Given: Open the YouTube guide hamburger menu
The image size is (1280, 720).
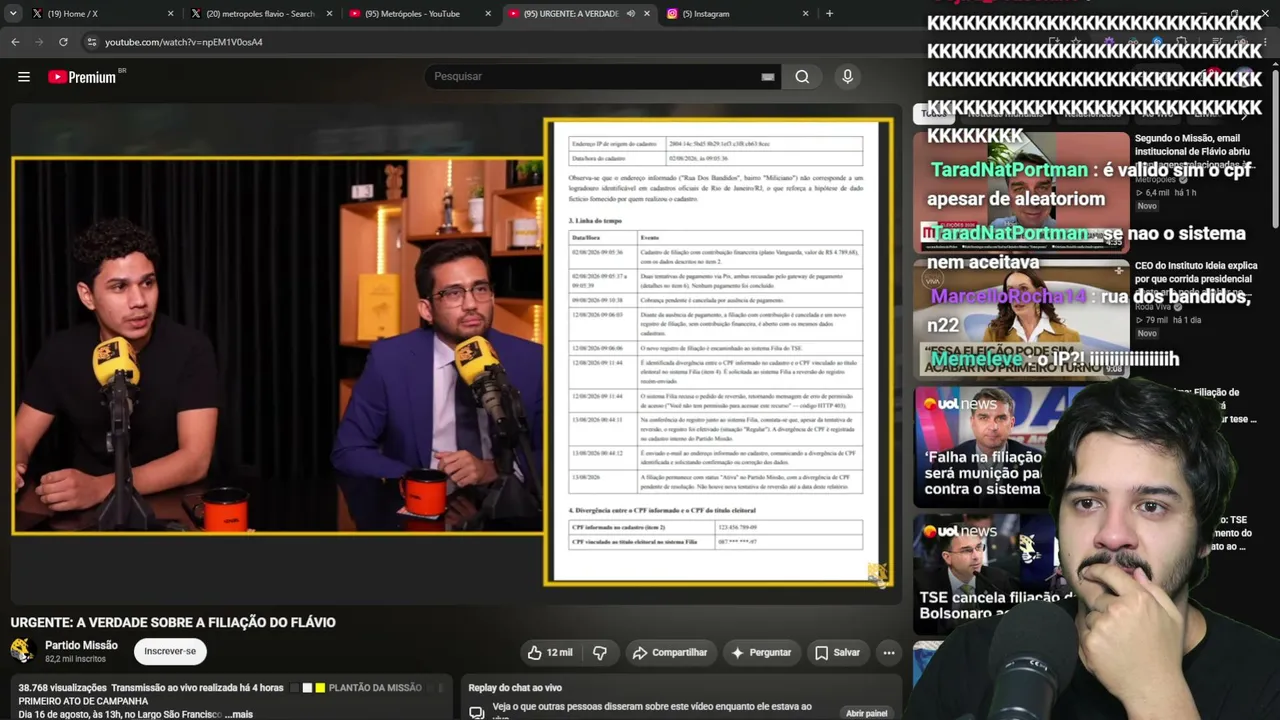Looking at the screenshot, I should (24, 77).
